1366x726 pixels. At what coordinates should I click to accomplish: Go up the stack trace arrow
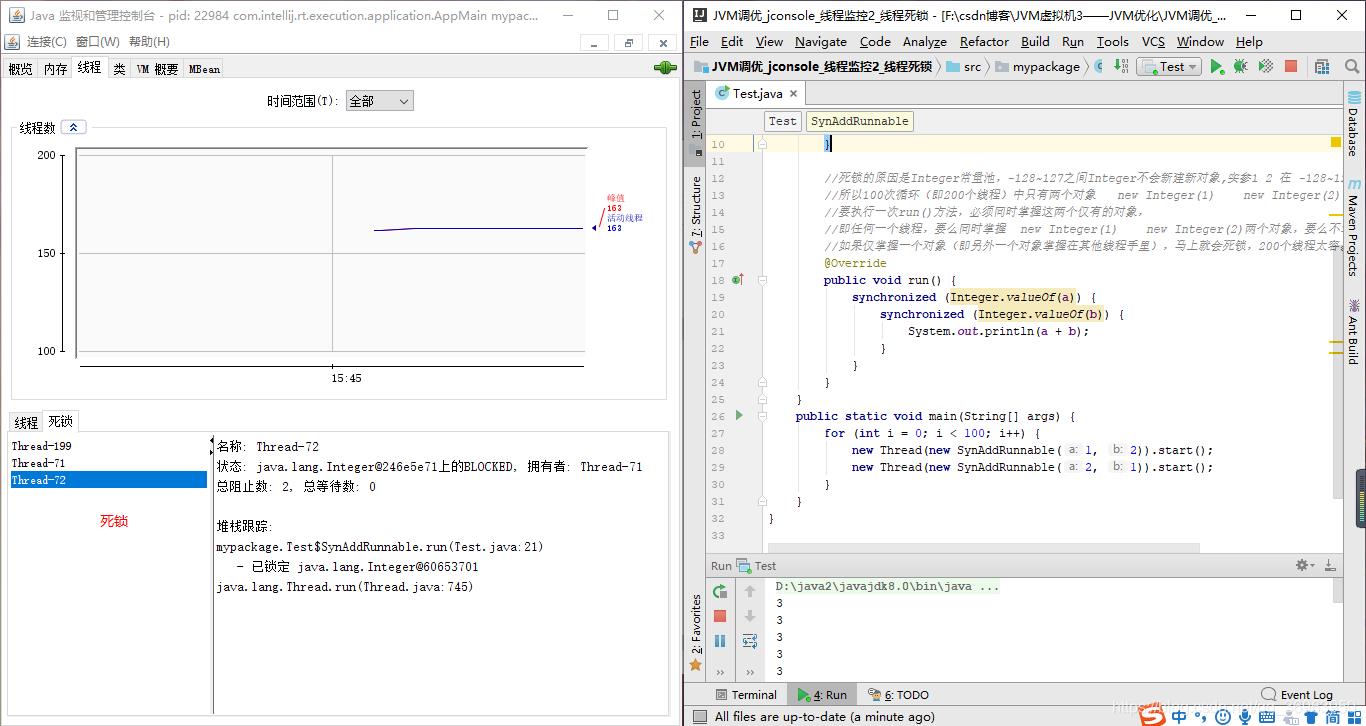[x=750, y=592]
